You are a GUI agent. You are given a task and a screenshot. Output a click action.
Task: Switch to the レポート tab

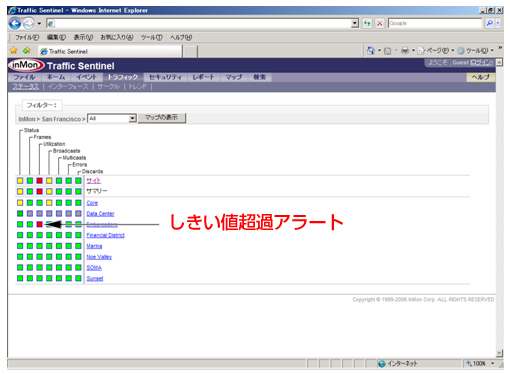(203, 77)
